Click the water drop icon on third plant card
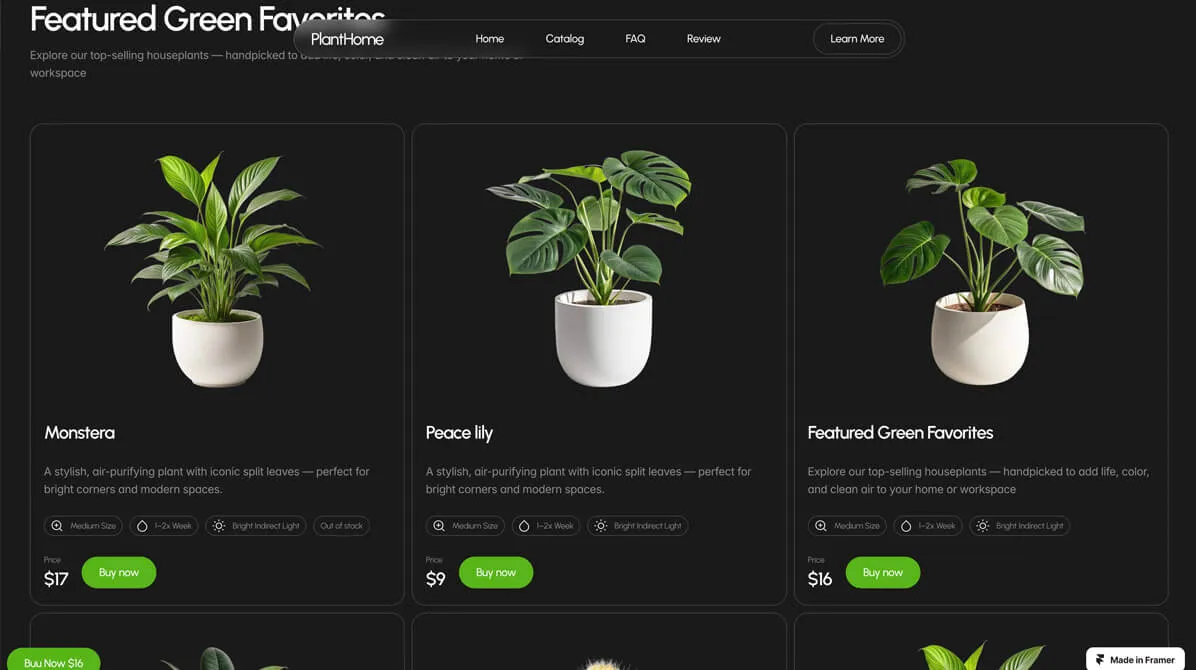Image resolution: width=1196 pixels, height=670 pixels. (x=906, y=526)
